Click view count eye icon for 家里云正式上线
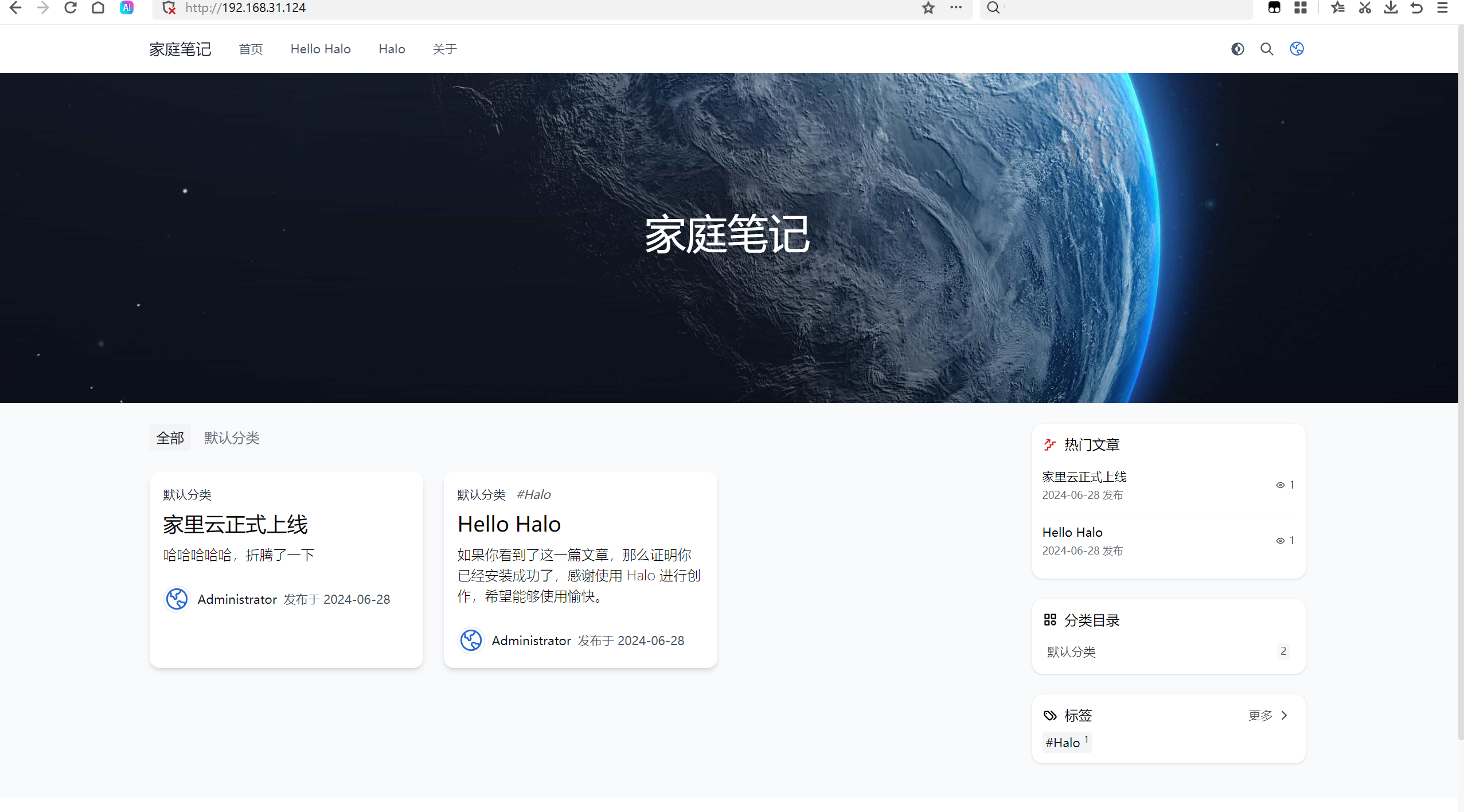The width and height of the screenshot is (1464, 812). pos(1280,486)
